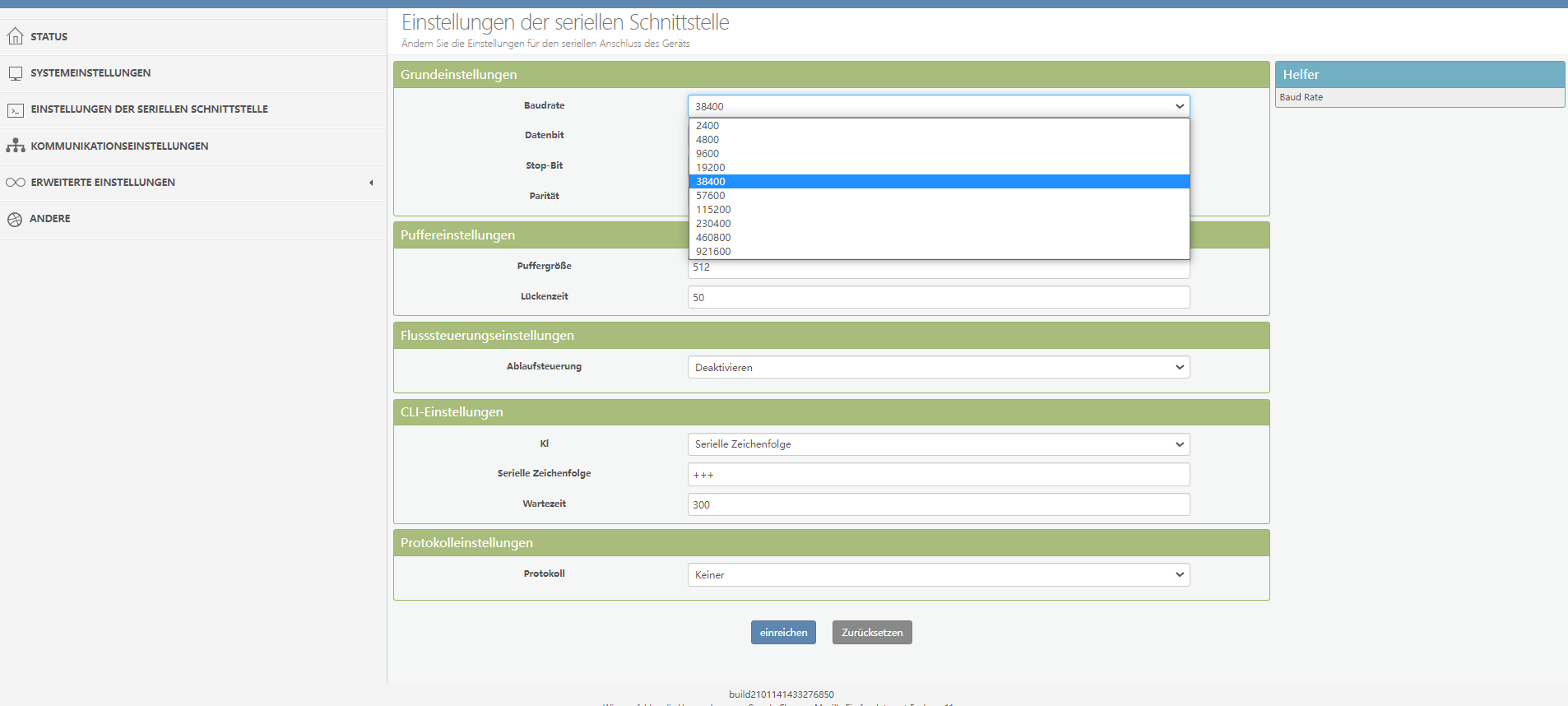Pick 921600 from the baud rate options
The width and height of the screenshot is (1568, 706).
click(713, 252)
